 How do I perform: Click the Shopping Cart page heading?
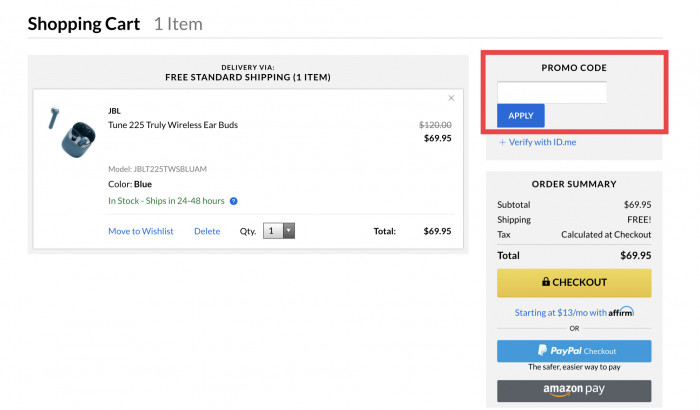[x=84, y=23]
